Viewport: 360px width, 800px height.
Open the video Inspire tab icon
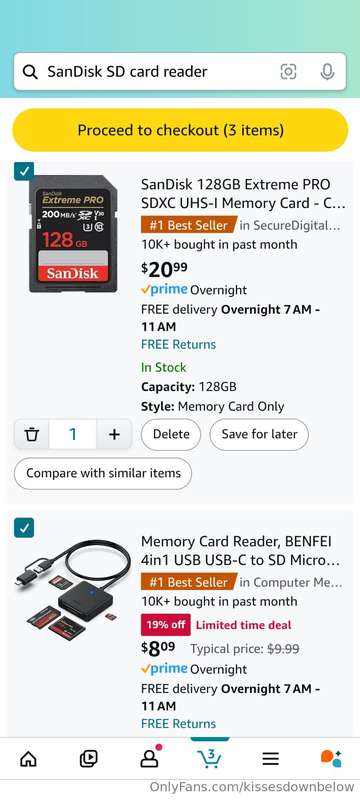pyautogui.click(x=88, y=759)
